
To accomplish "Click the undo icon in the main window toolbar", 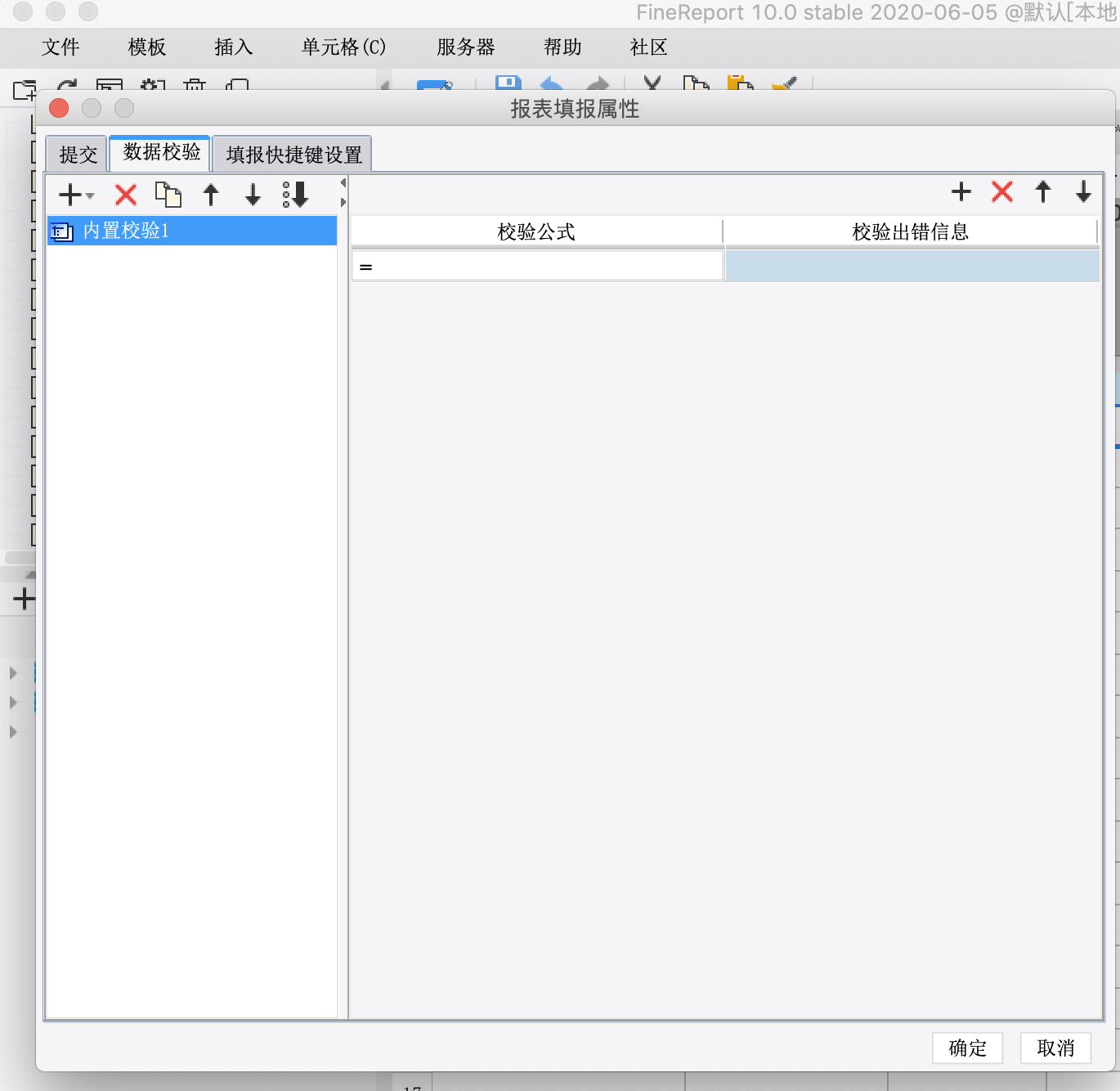I will (552, 83).
